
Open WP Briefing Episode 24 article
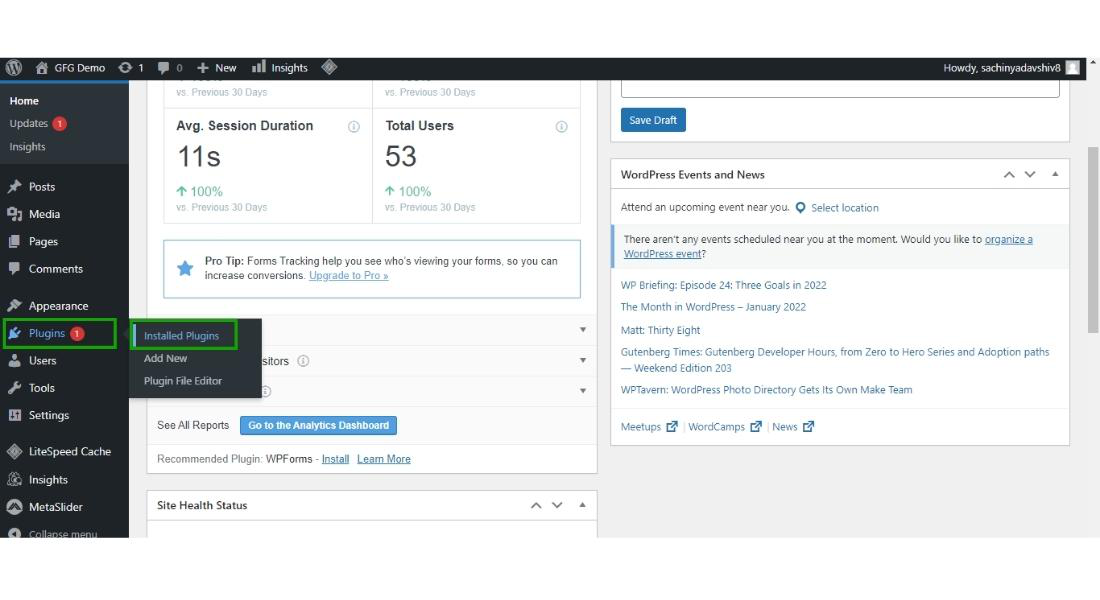coord(723,285)
